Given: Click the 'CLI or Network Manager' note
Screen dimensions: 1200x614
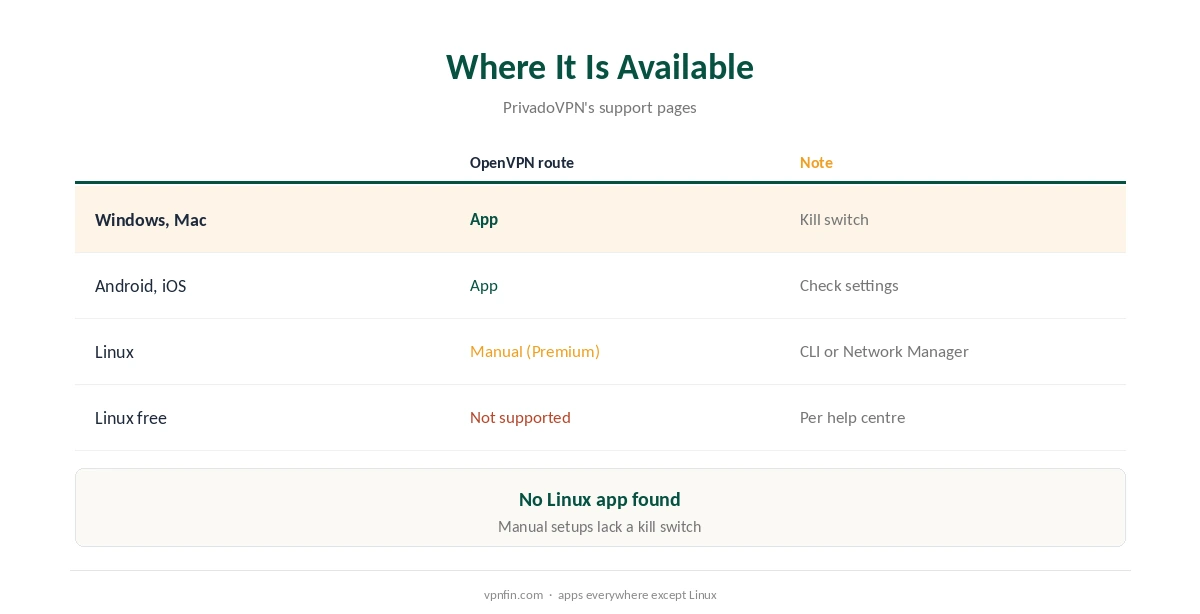Looking at the screenshot, I should [x=884, y=351].
